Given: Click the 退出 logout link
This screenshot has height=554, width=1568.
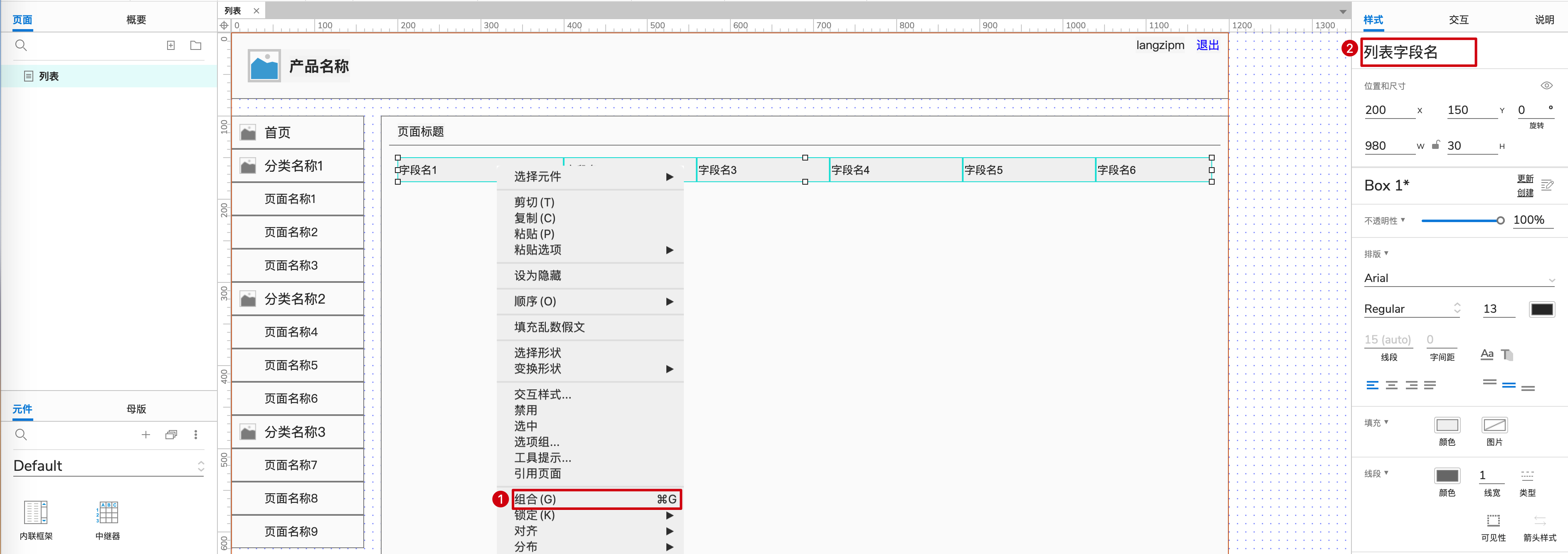Looking at the screenshot, I should 1207,45.
